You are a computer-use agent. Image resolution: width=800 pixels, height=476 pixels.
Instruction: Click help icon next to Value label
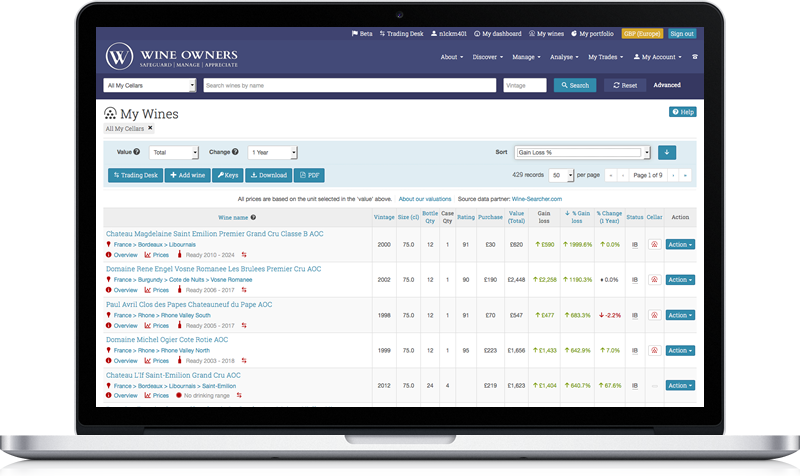tap(140, 152)
